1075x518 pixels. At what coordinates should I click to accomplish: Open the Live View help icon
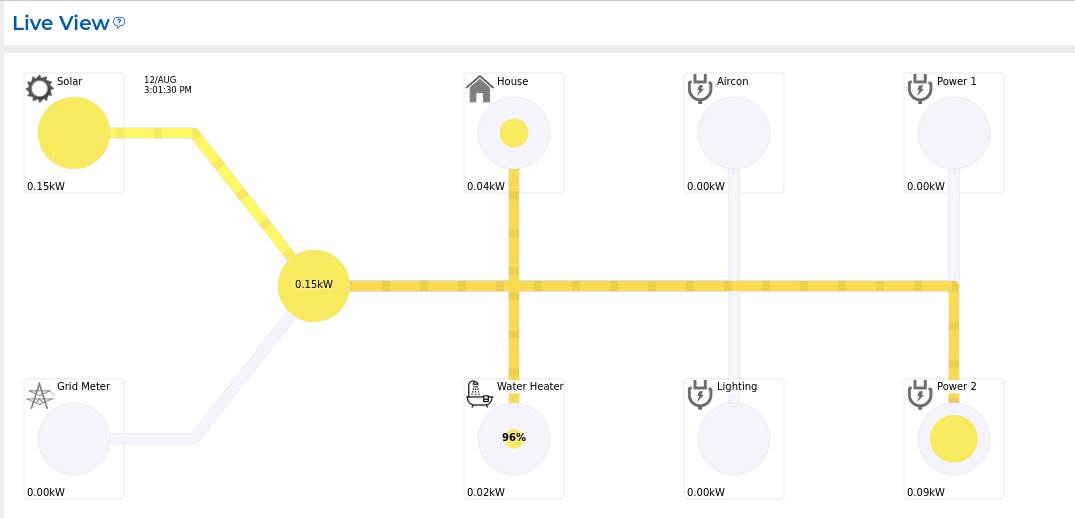pyautogui.click(x=119, y=22)
